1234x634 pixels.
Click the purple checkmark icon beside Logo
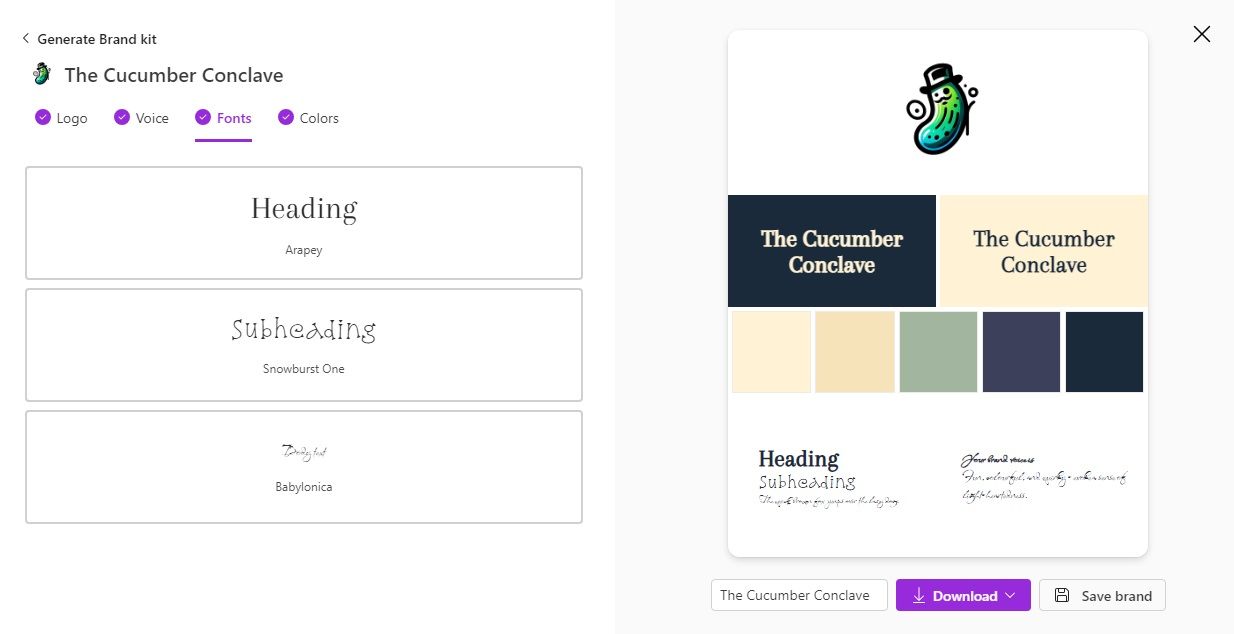coord(43,117)
